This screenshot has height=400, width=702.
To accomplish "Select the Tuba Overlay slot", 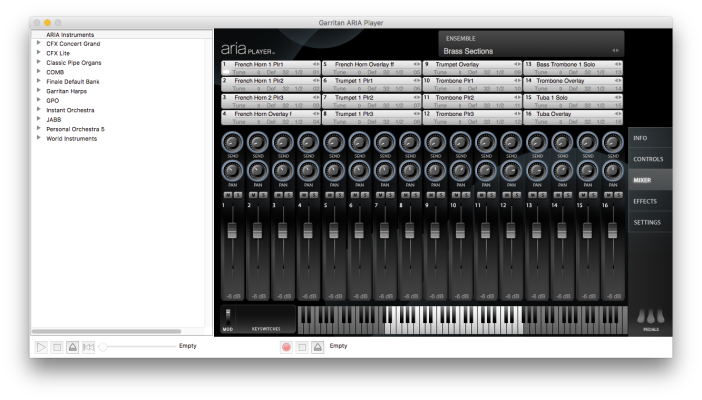I will click(x=573, y=118).
